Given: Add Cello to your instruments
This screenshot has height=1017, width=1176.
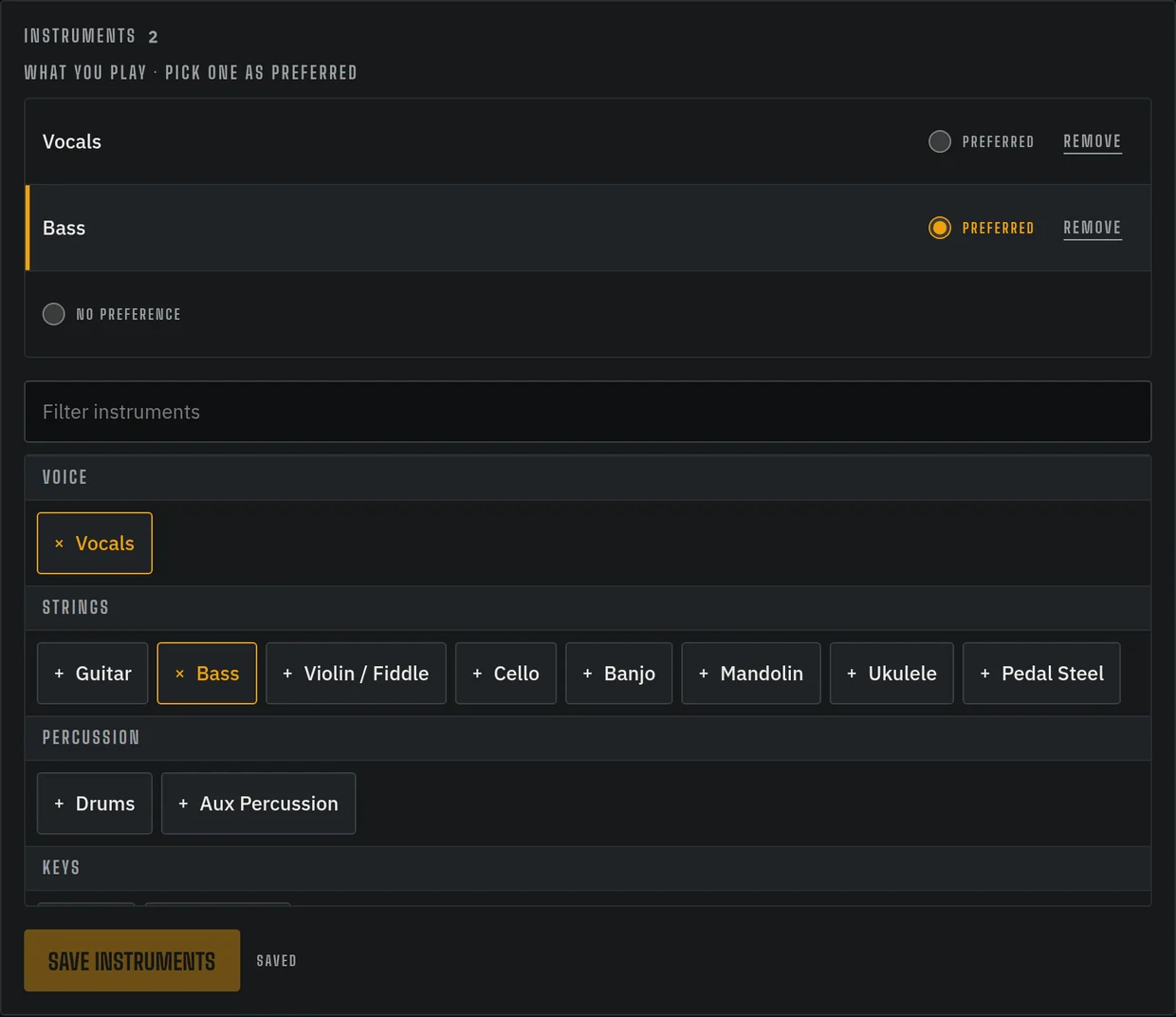Looking at the screenshot, I should (x=505, y=674).
